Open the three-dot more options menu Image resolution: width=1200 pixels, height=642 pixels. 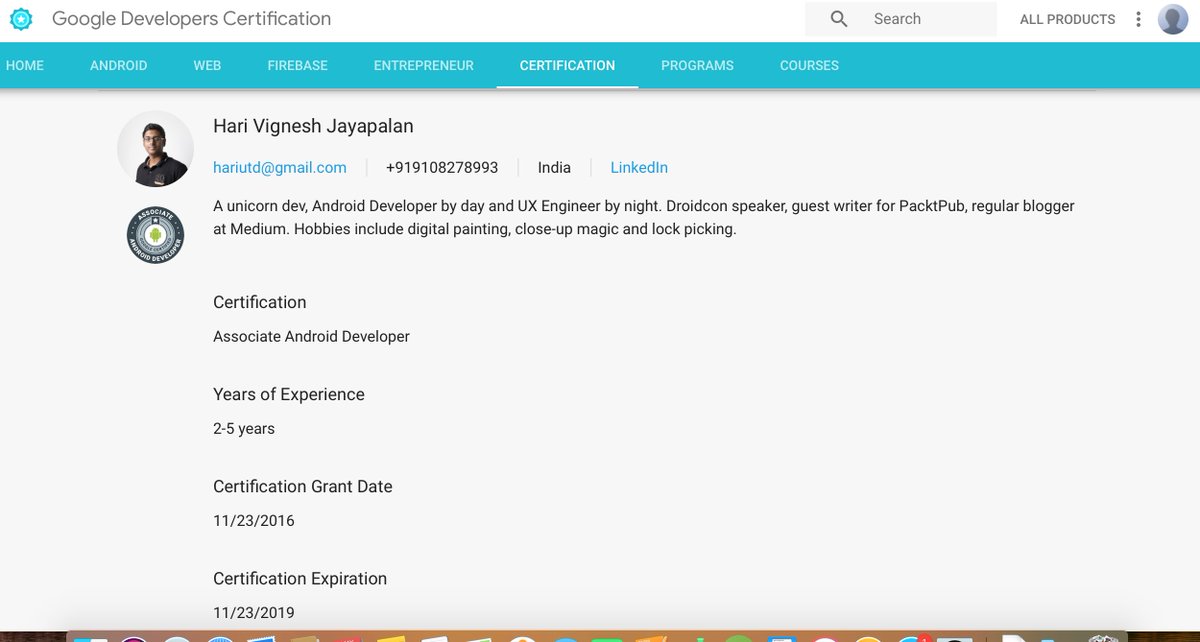tap(1138, 19)
